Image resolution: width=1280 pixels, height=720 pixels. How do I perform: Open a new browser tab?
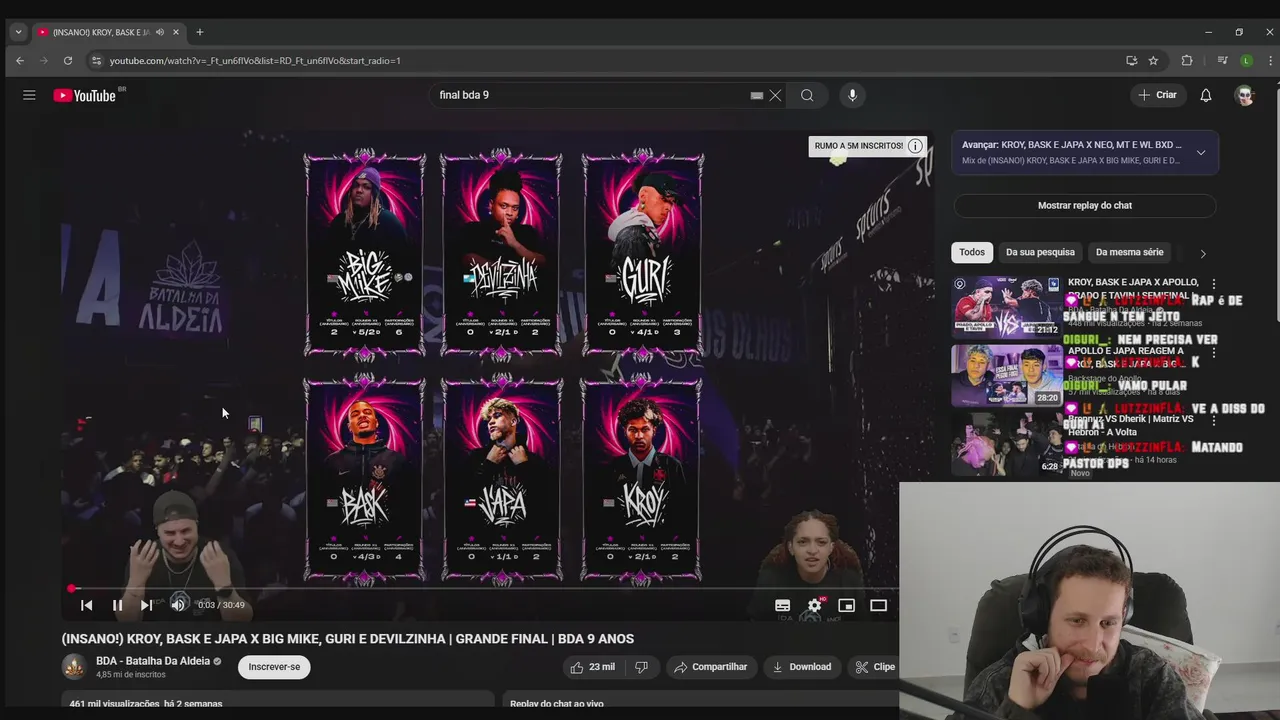point(199,32)
